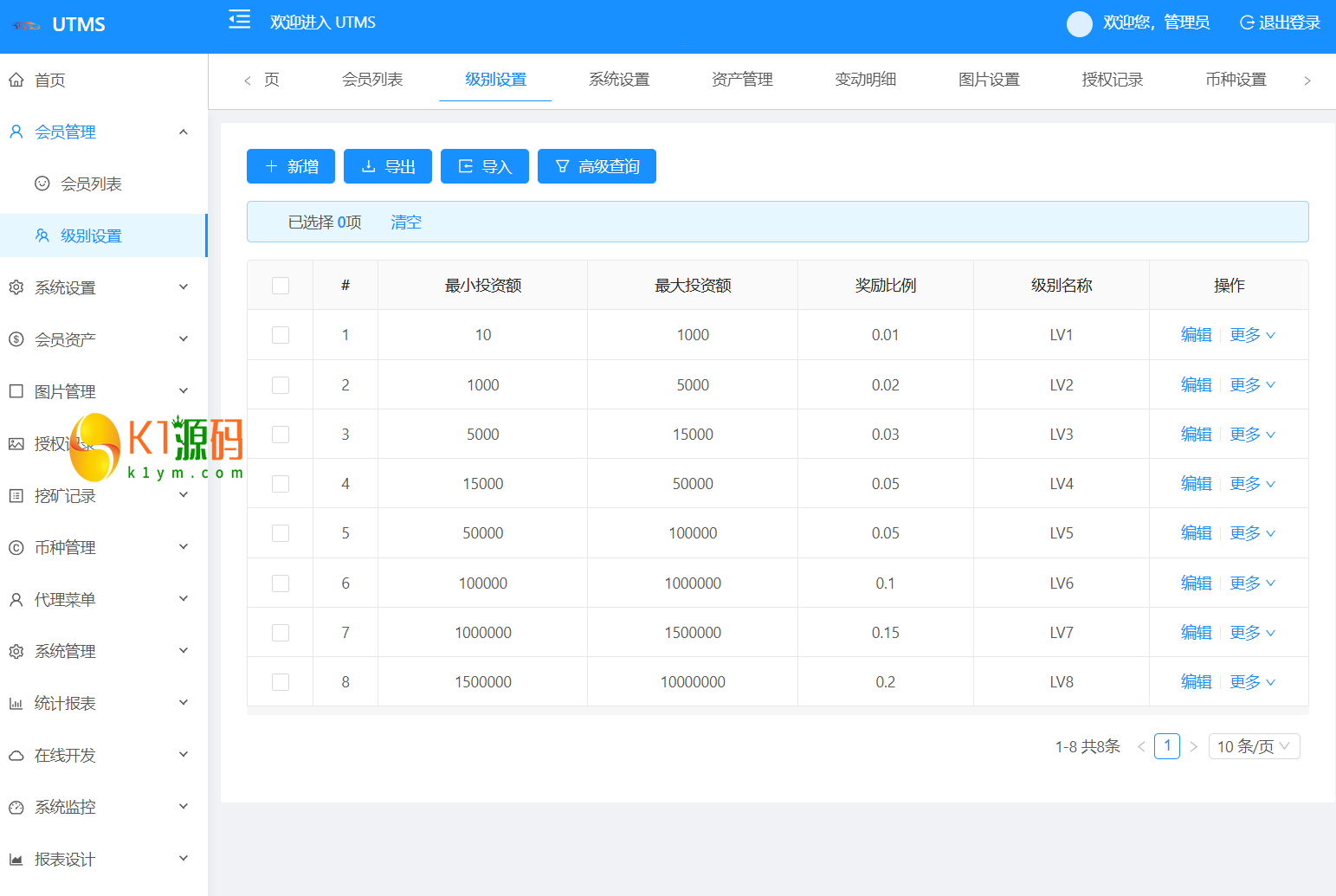Click 编辑 for the LV2 row

click(x=1197, y=385)
